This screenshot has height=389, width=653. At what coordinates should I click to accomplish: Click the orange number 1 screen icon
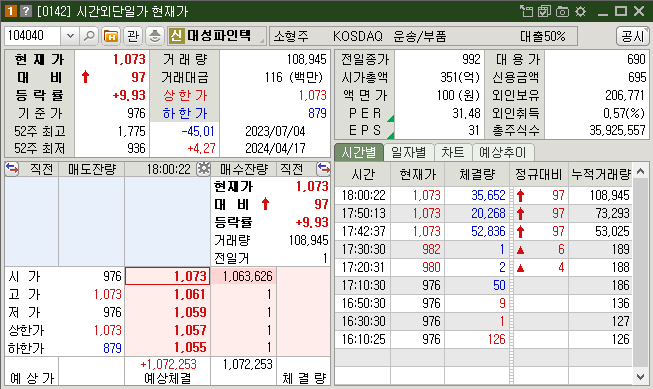(x=10, y=11)
